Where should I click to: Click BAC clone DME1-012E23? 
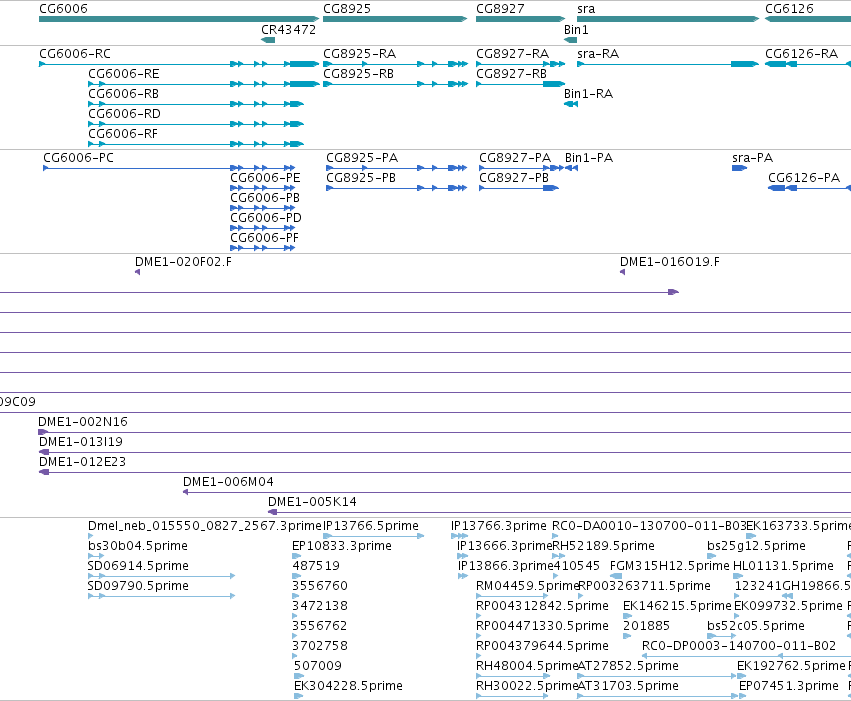click(445, 473)
